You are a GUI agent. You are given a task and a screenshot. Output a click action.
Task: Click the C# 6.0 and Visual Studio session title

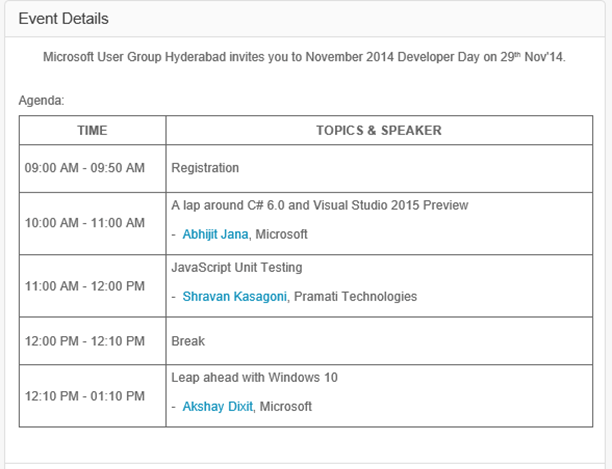tap(320, 205)
